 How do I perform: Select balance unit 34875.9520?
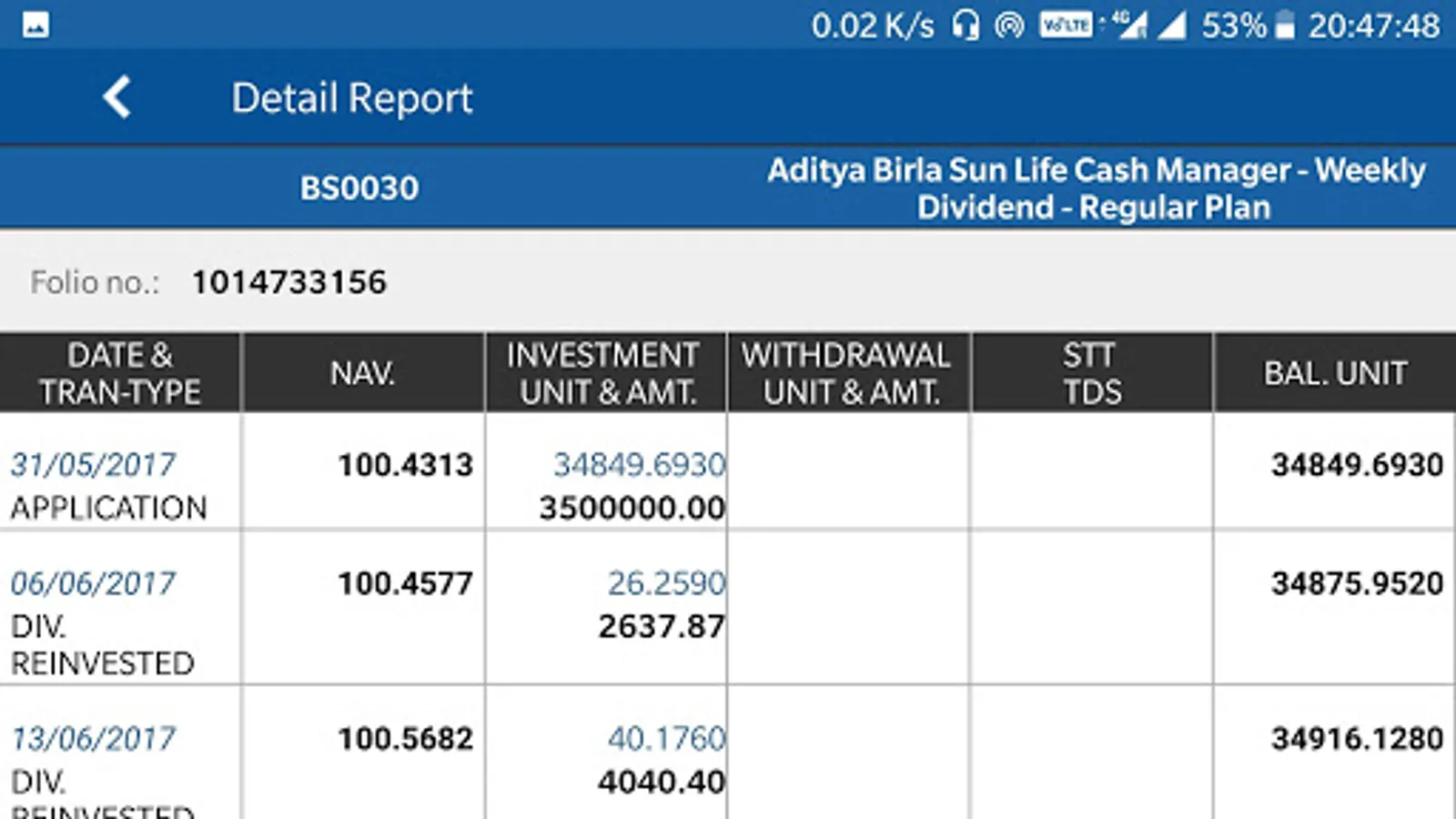(1357, 583)
